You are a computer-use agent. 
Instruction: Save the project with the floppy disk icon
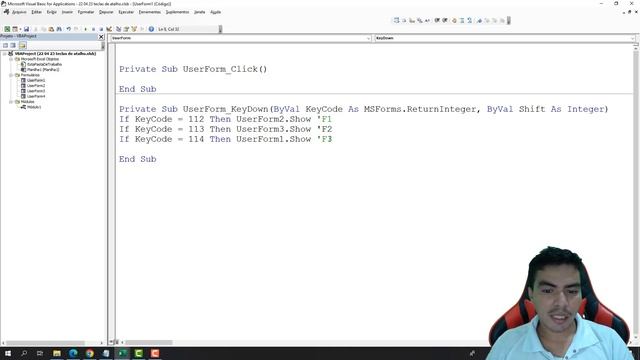click(26, 29)
